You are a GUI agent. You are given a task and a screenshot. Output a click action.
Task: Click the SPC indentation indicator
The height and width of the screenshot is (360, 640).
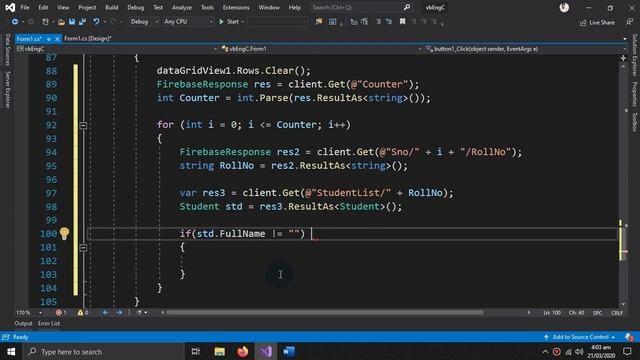click(597, 313)
